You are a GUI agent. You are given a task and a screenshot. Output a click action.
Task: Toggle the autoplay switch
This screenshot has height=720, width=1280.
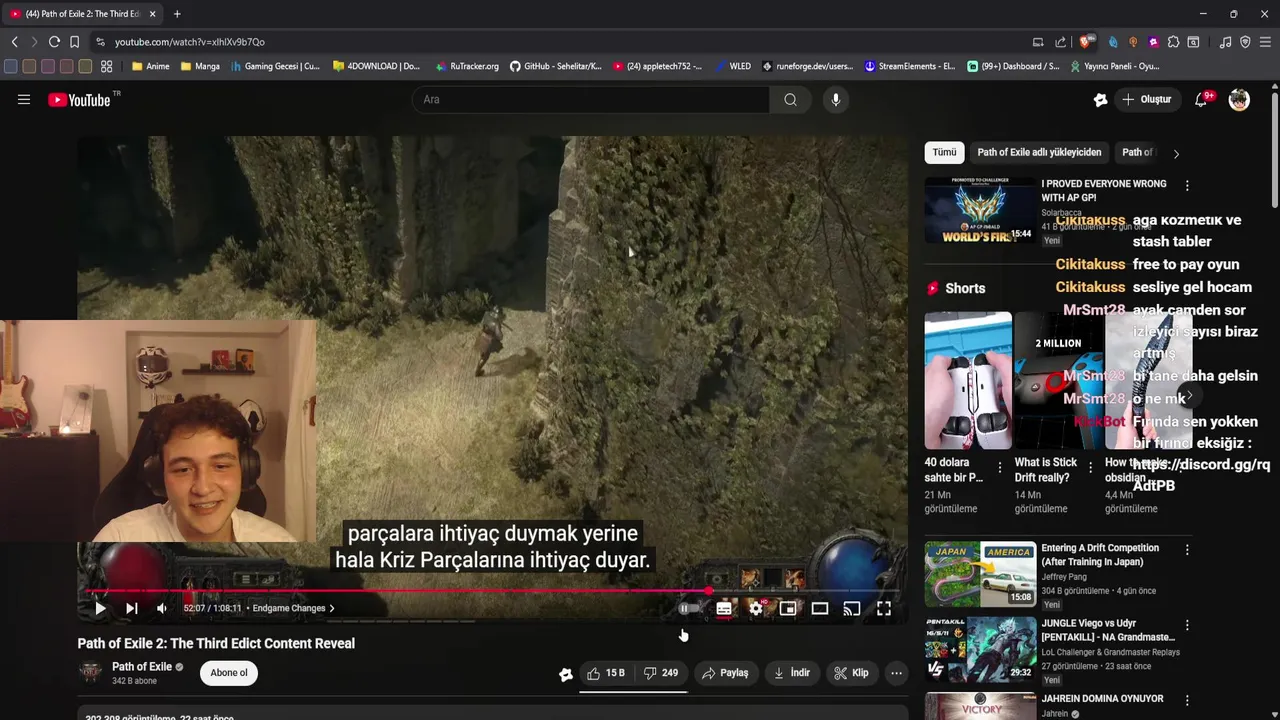point(690,608)
